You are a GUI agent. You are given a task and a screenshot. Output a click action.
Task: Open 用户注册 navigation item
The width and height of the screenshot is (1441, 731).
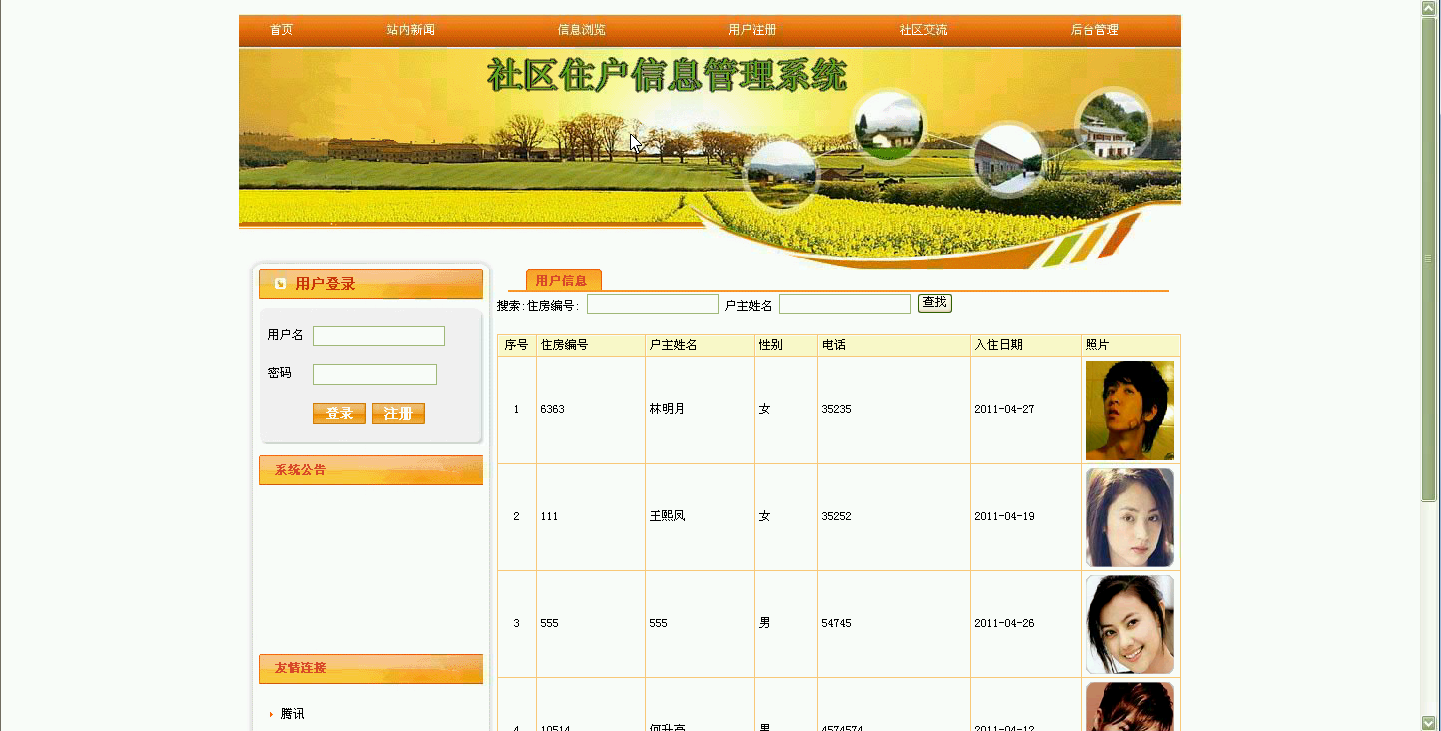pos(752,30)
